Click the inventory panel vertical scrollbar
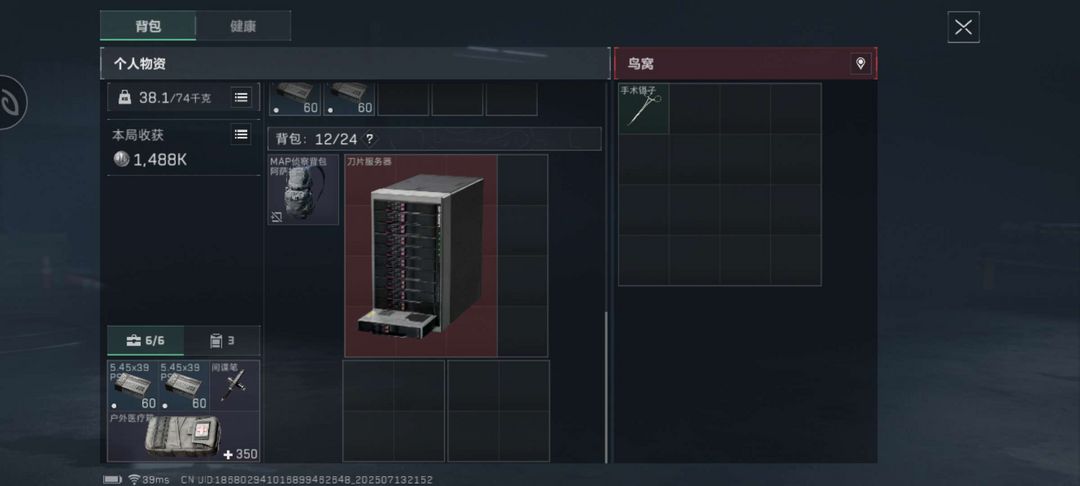 (606, 387)
